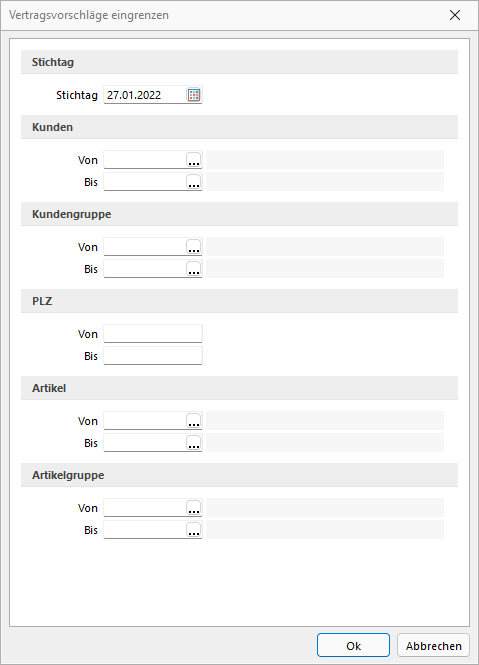Open lookup for Kunden Von field
The height and width of the screenshot is (665, 479).
click(x=194, y=160)
